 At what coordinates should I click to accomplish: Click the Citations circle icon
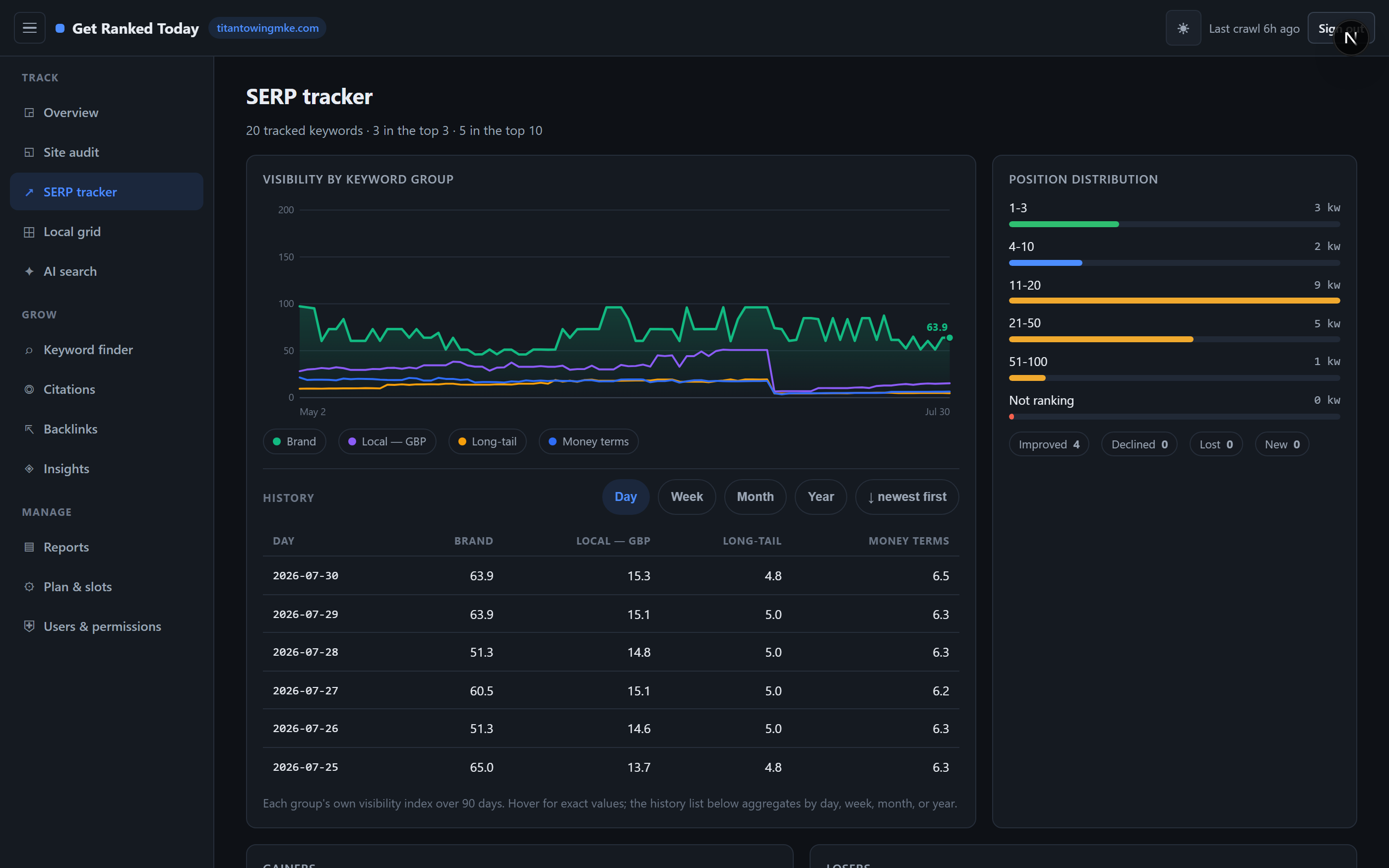click(29, 390)
